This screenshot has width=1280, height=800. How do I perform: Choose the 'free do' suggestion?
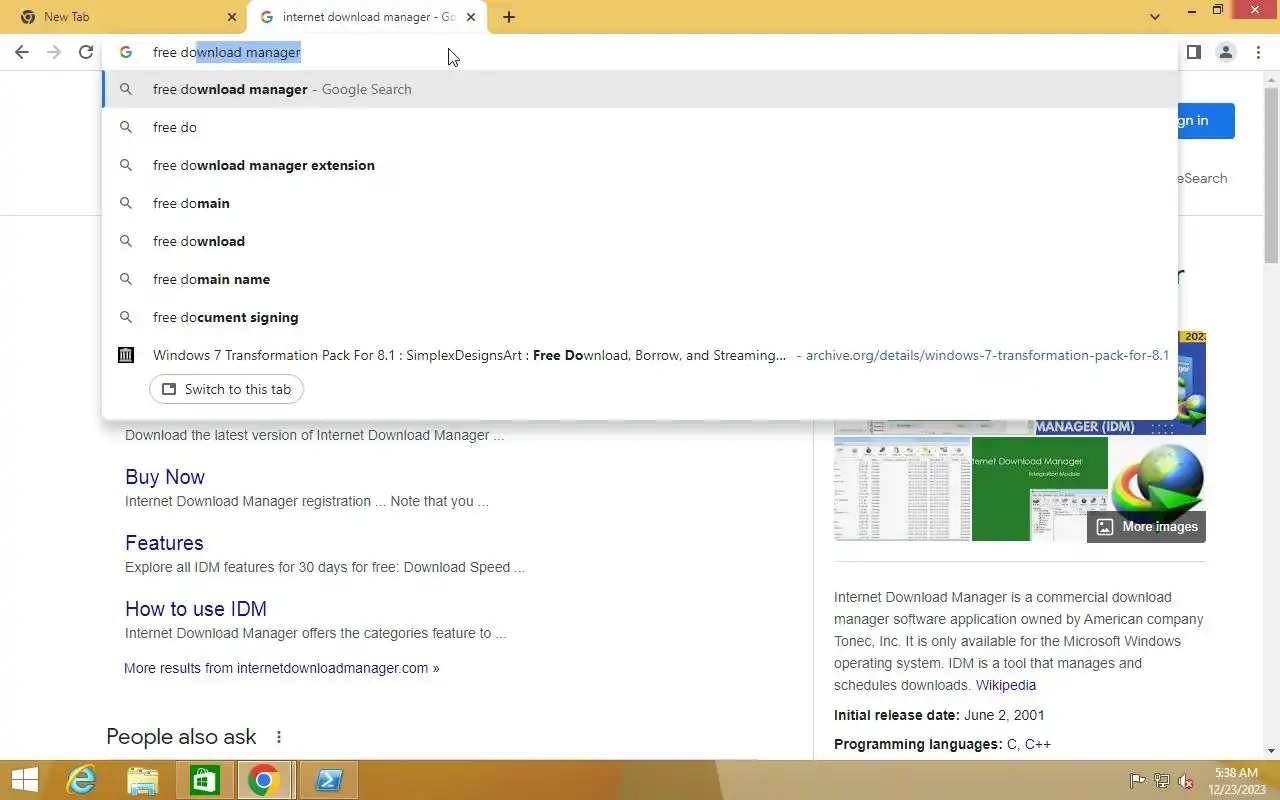point(640,127)
